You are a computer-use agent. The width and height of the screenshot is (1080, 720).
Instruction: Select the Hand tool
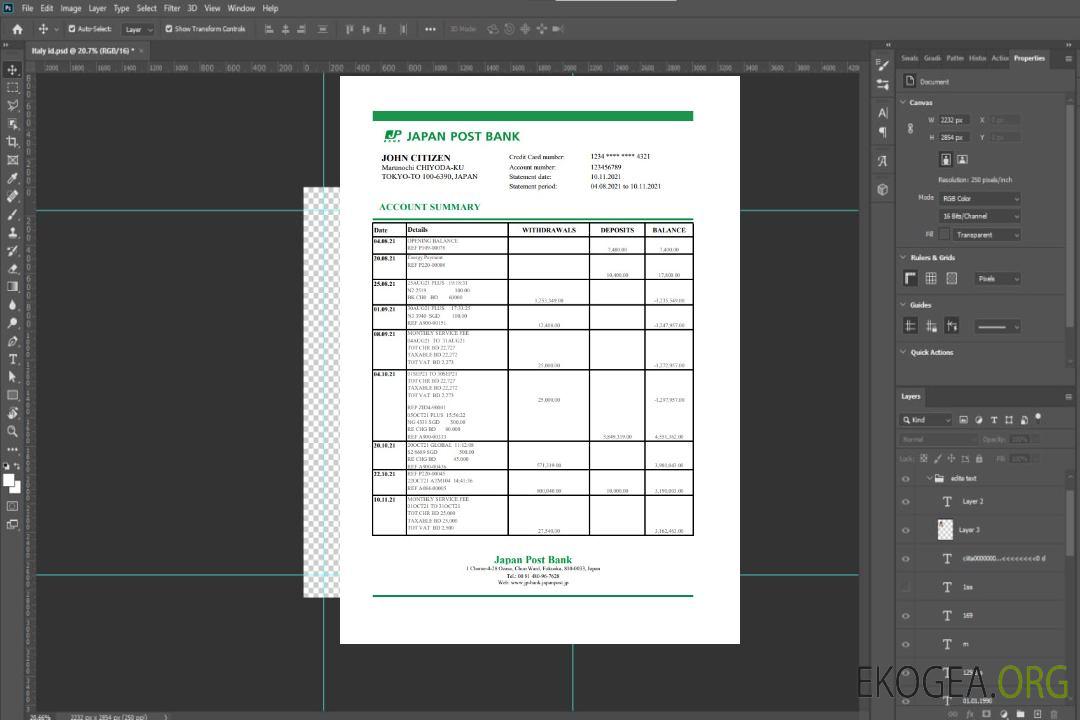click(x=12, y=413)
